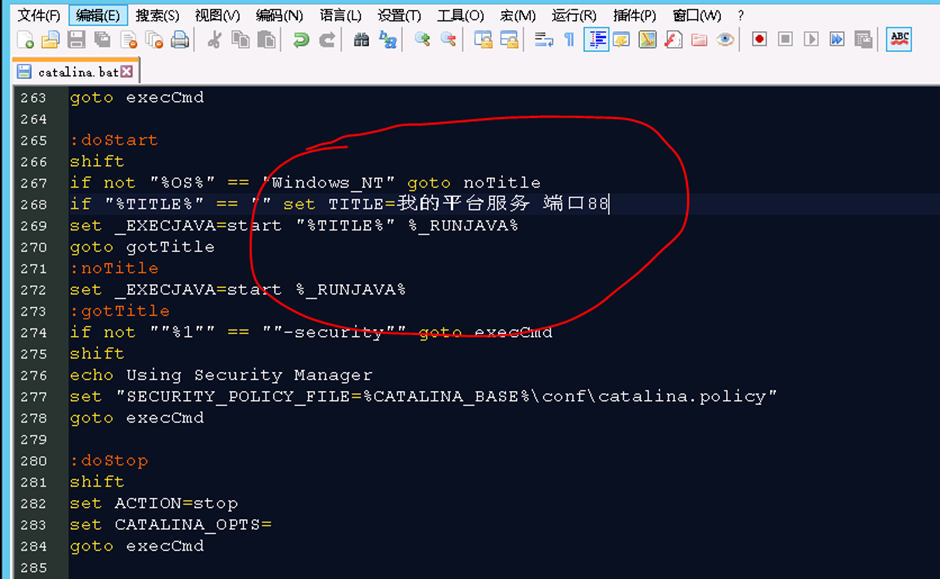
Task: Toggle the indent guide icon
Action: click(x=596, y=40)
